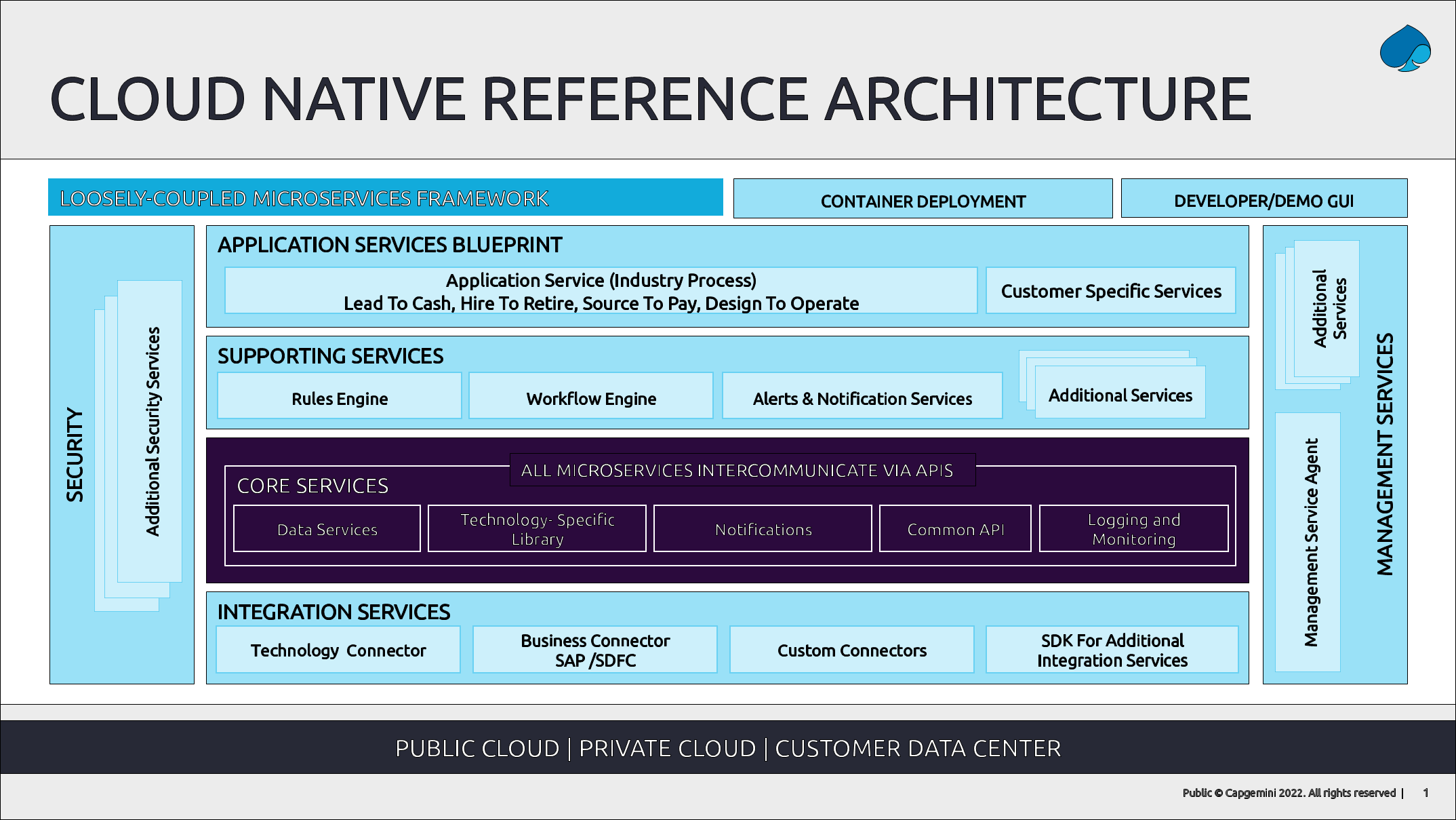
Task: Open the Business Connector SAP/SDFC block
Action: 594,649
